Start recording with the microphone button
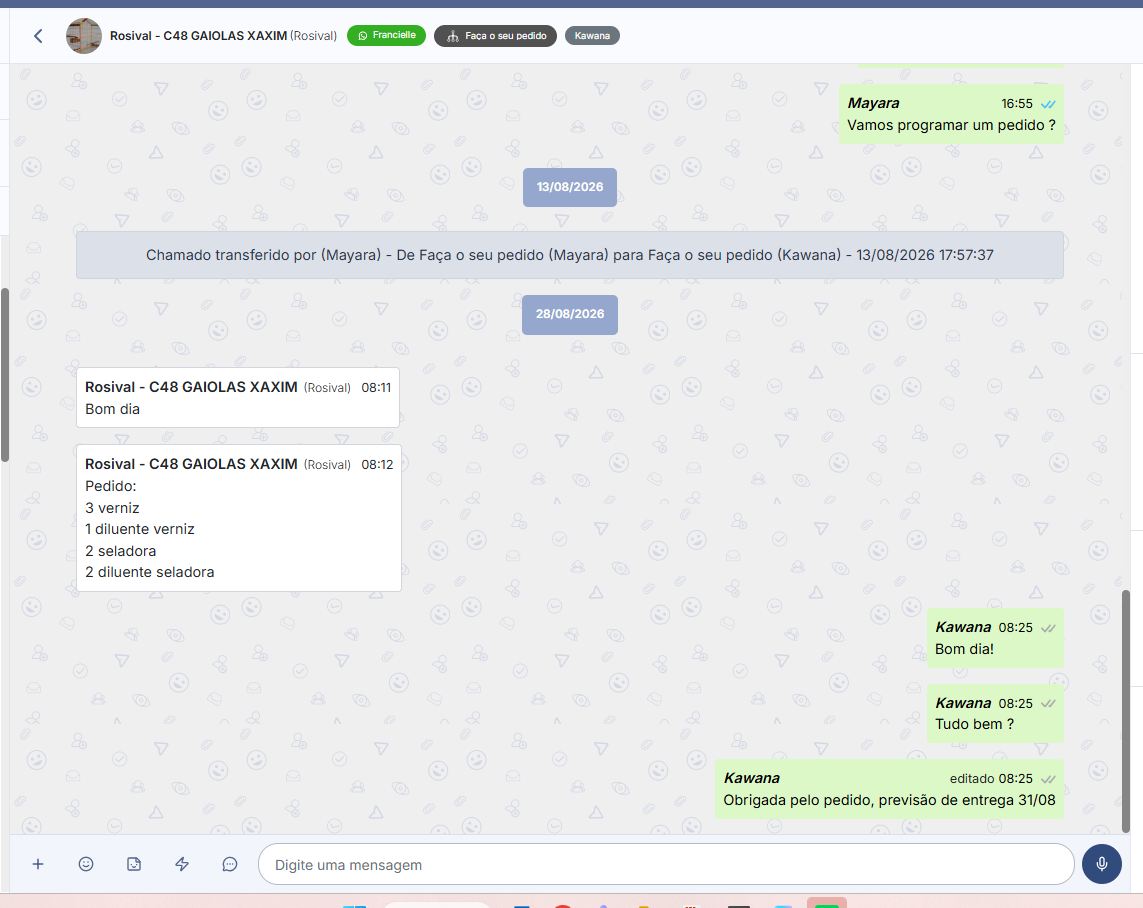 pyautogui.click(x=1101, y=864)
